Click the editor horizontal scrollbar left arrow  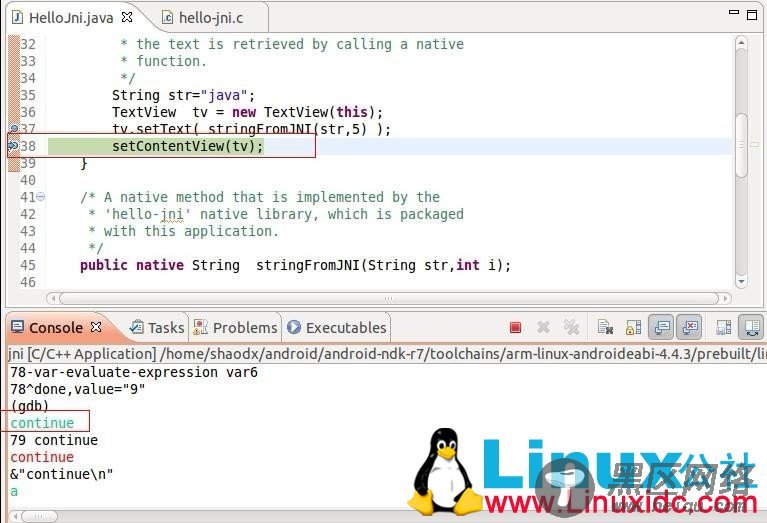point(53,298)
